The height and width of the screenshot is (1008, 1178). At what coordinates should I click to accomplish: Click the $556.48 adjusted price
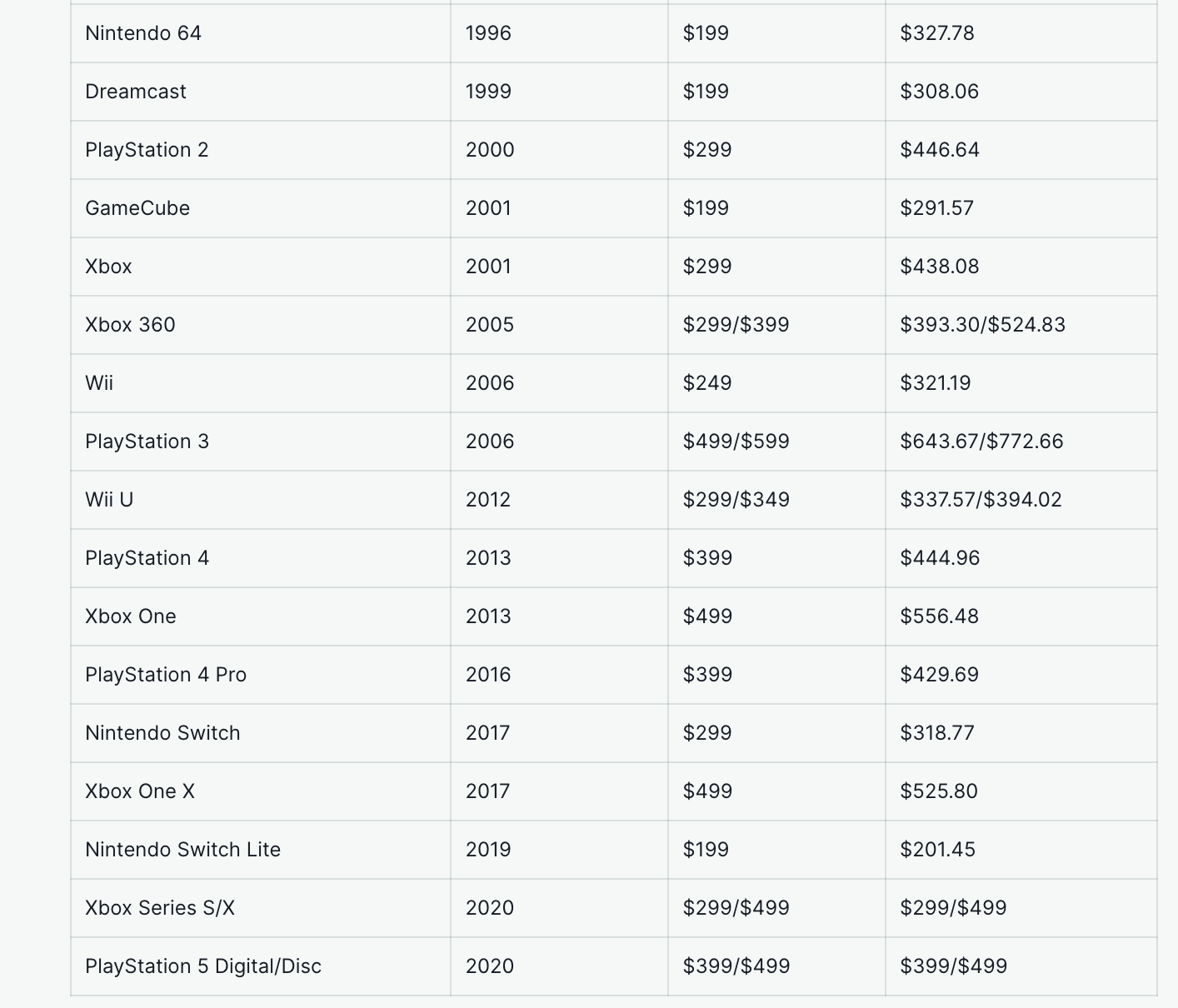[939, 616]
